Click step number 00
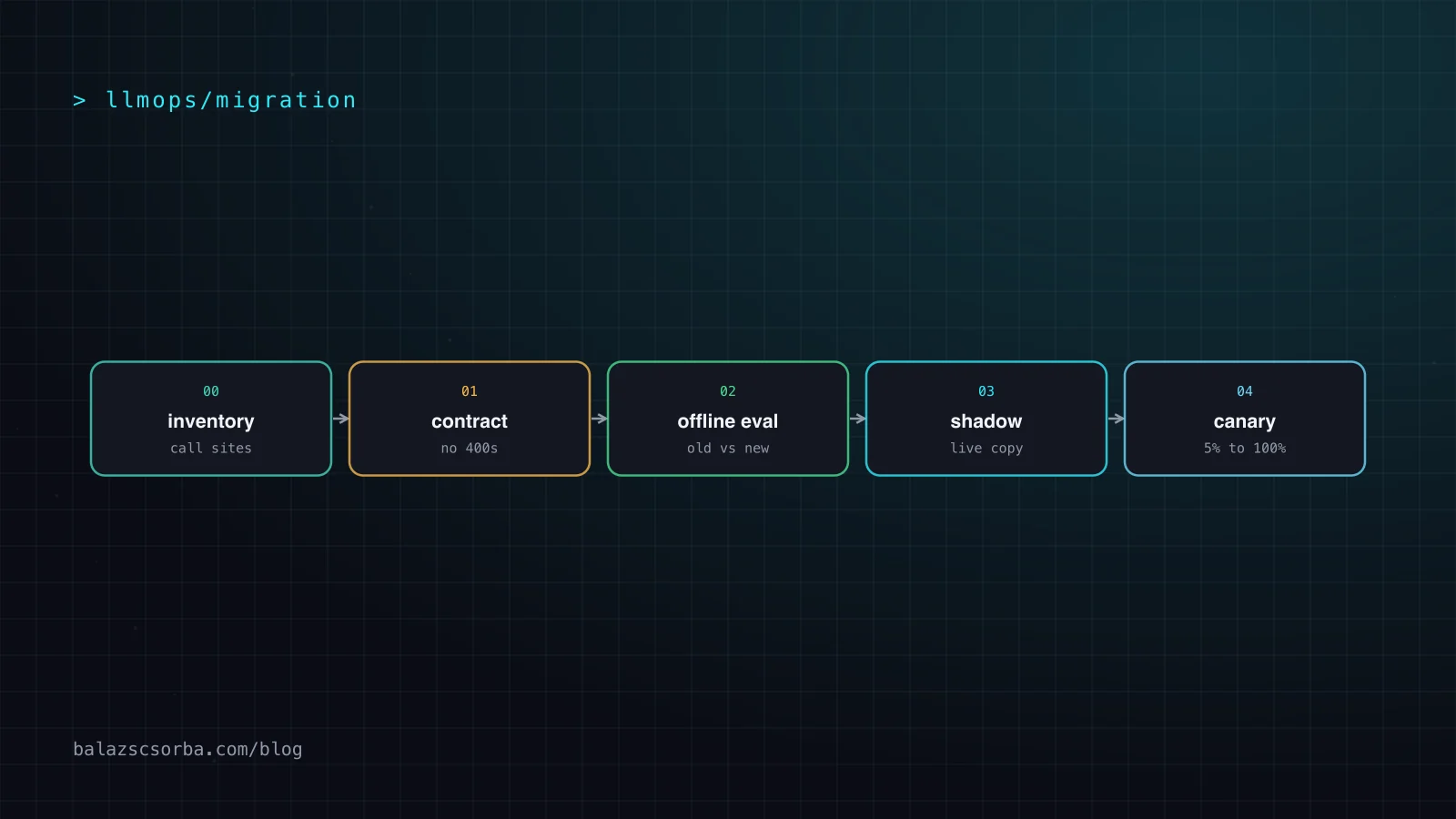This screenshot has width=1456, height=819. (x=211, y=391)
